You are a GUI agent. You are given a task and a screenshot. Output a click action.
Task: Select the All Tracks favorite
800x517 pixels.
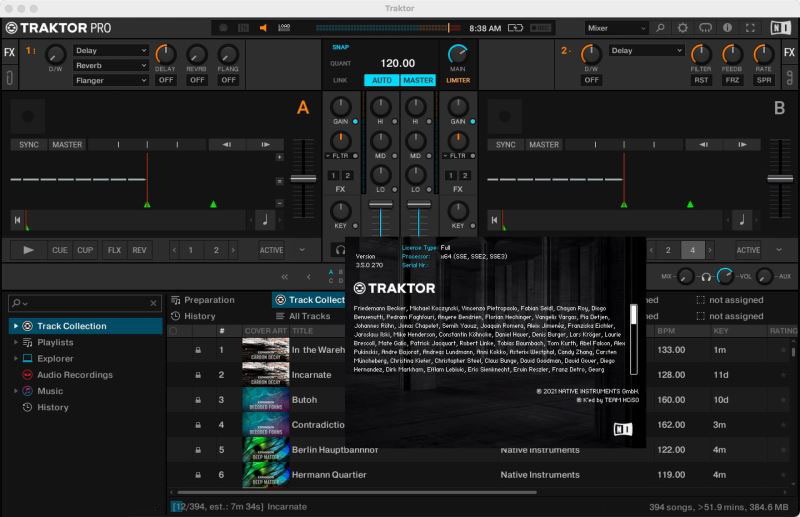click(303, 316)
